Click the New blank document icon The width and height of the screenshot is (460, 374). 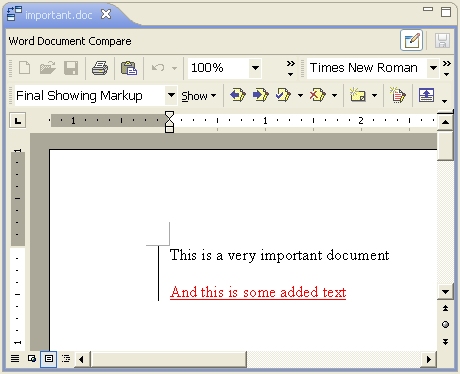point(25,68)
